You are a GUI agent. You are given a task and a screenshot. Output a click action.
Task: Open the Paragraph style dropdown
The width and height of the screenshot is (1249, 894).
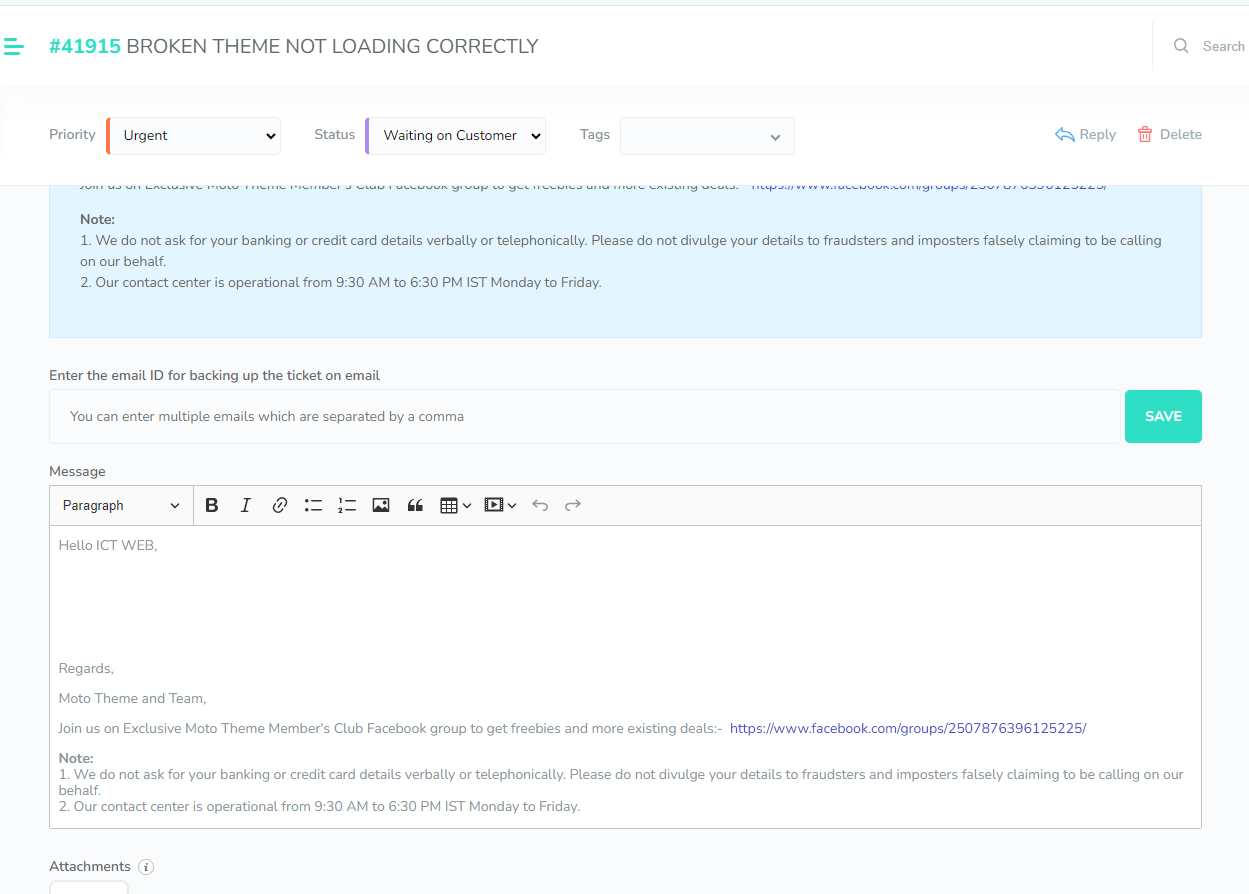121,505
